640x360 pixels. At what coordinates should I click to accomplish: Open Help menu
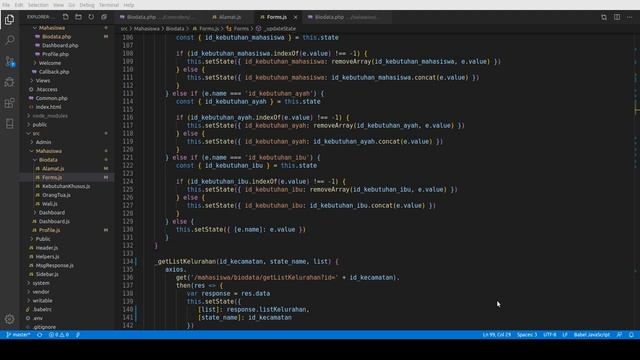click(x=129, y=5)
